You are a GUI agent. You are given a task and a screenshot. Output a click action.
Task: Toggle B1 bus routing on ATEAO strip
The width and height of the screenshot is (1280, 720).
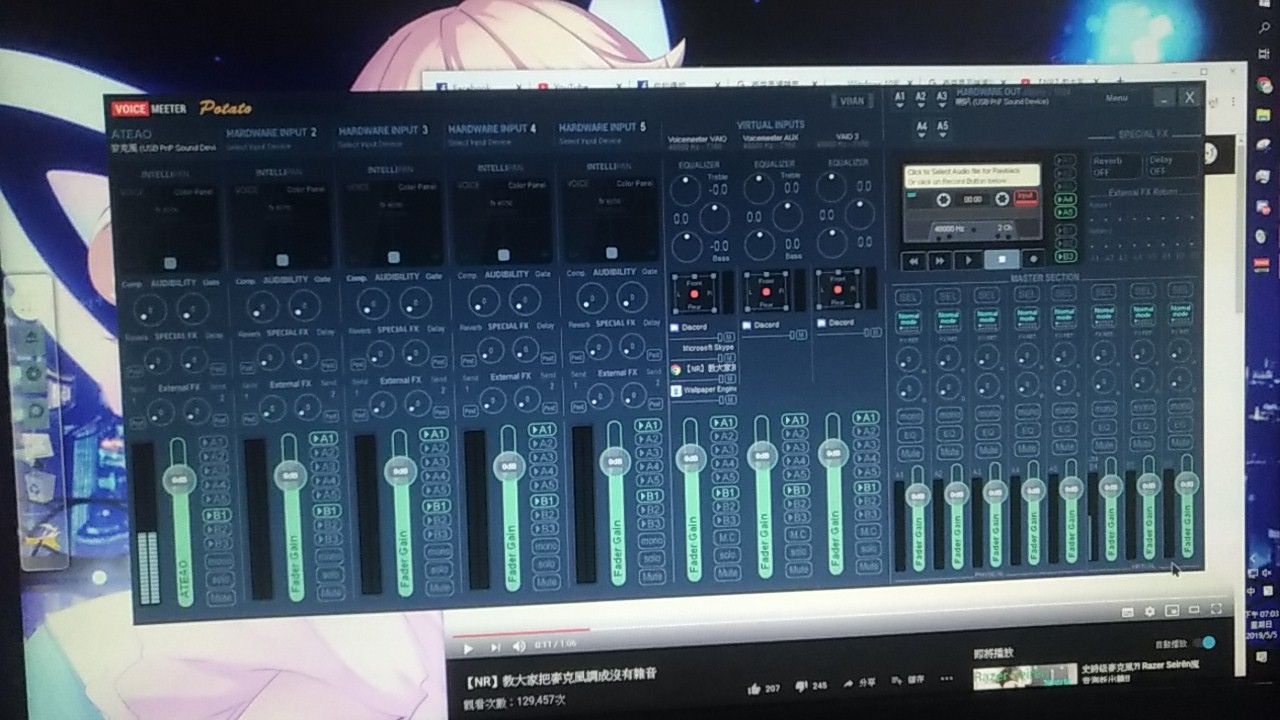218,515
